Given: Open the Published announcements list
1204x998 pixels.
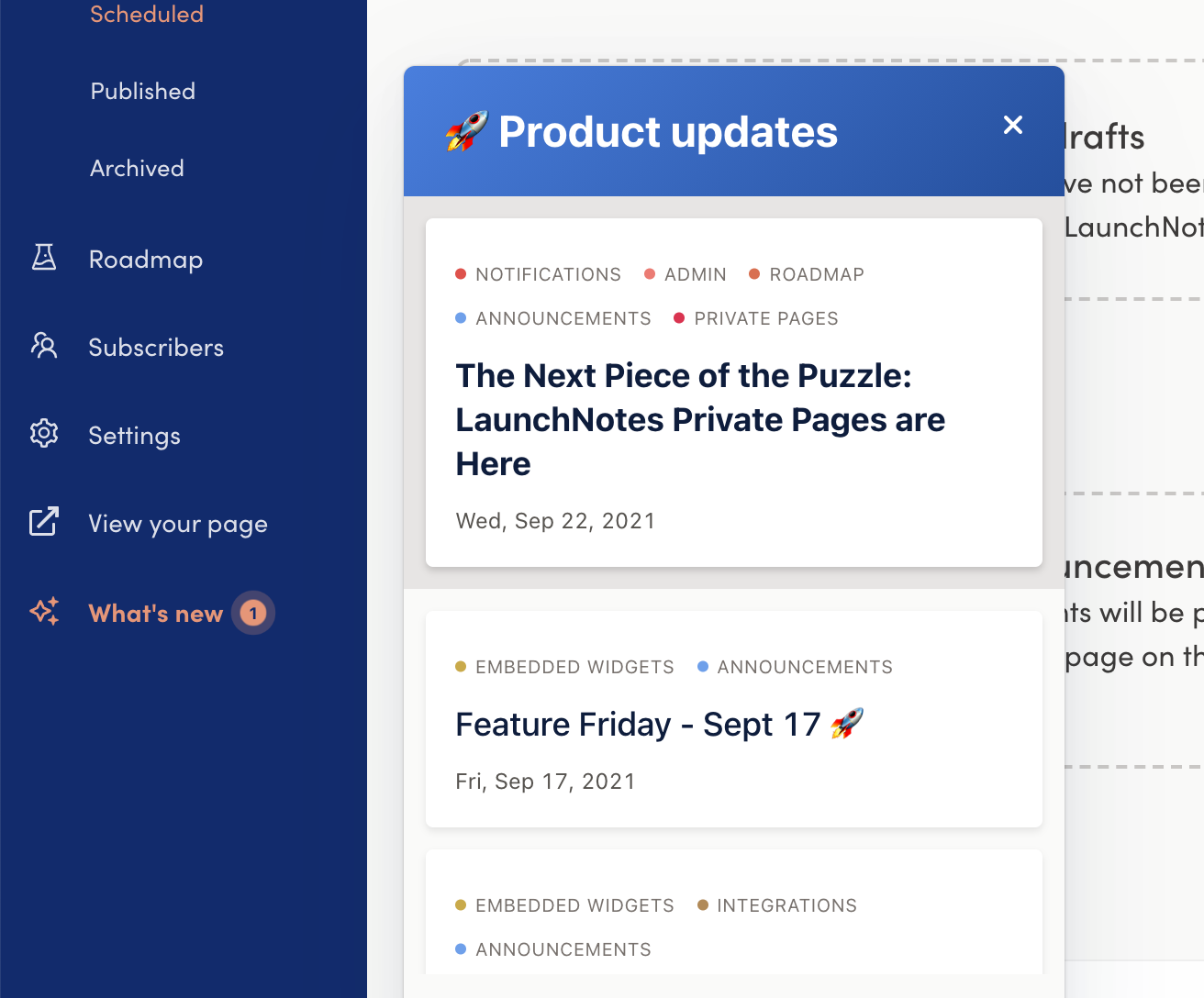Looking at the screenshot, I should click(x=143, y=91).
